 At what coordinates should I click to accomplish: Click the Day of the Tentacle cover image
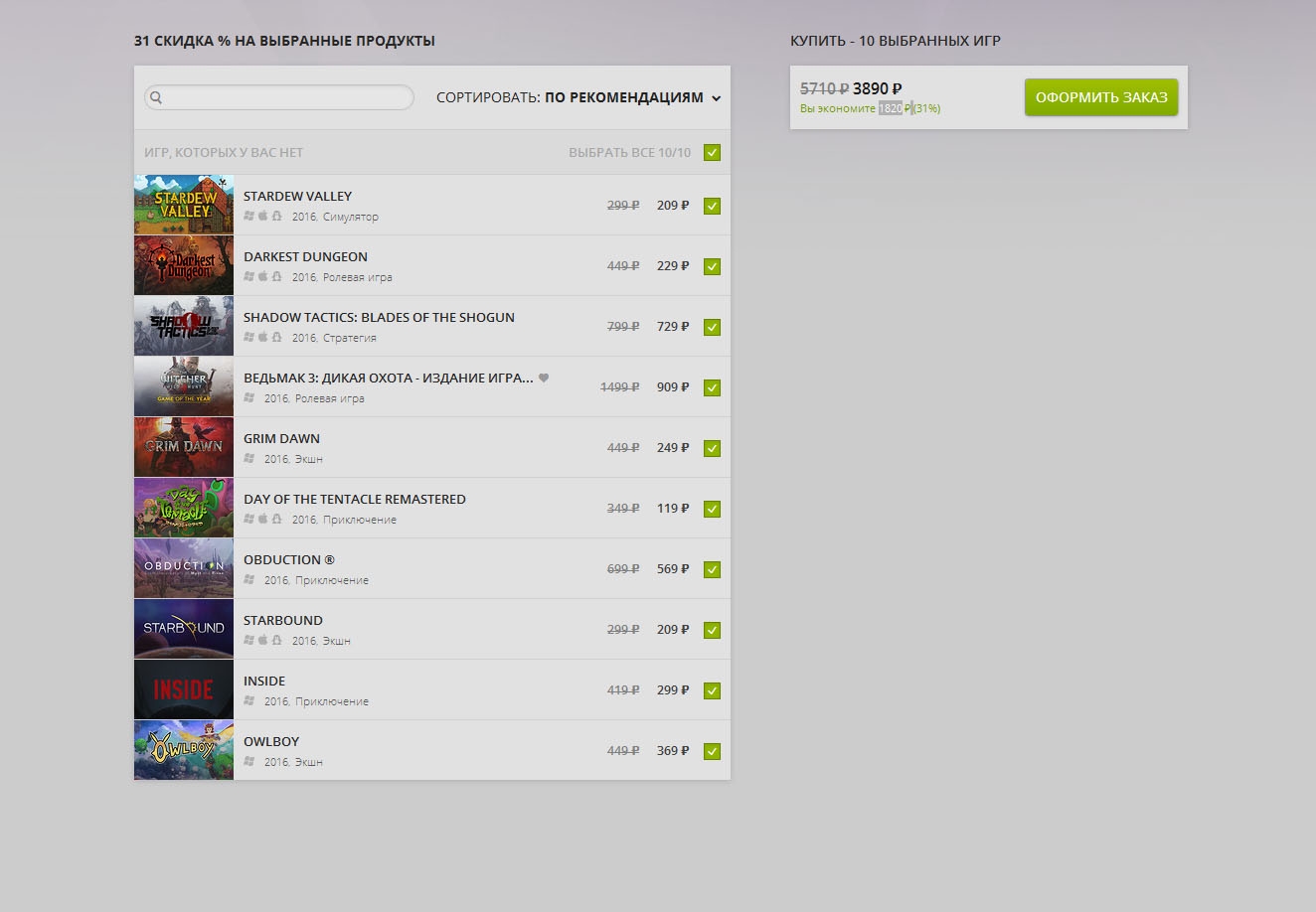click(x=184, y=508)
